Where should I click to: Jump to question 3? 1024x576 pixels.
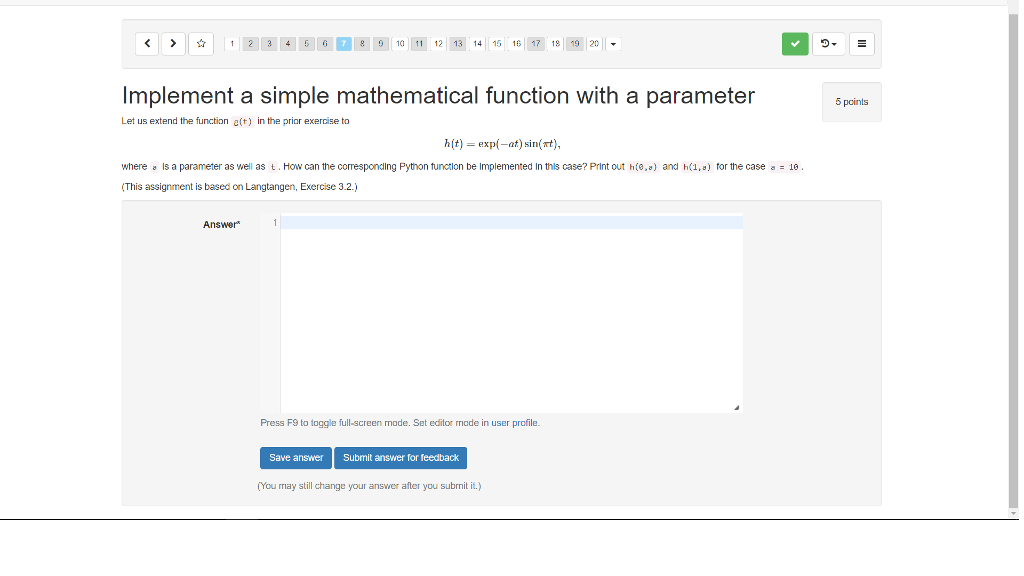click(x=269, y=44)
